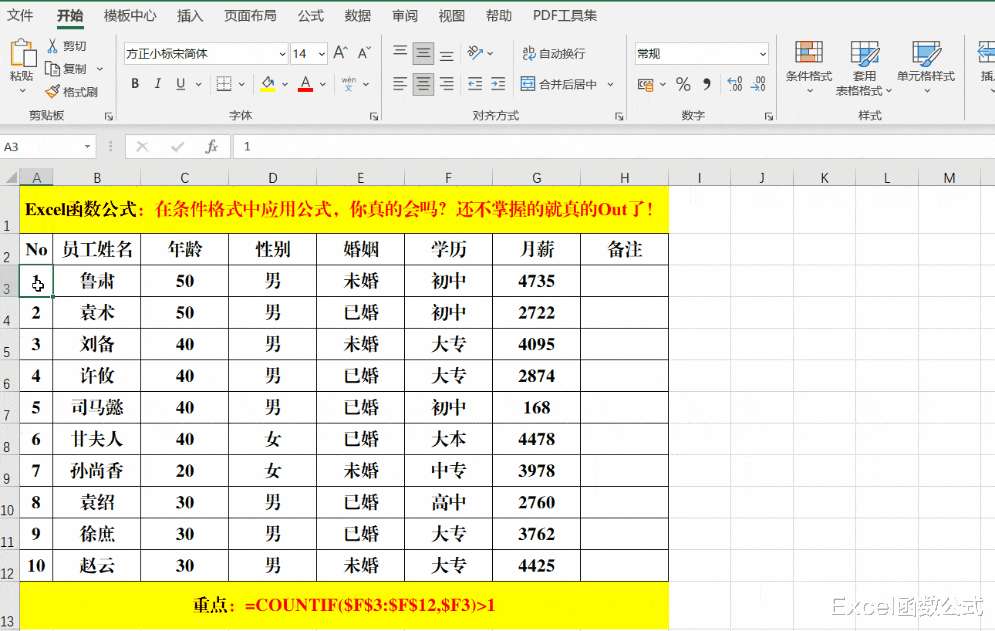Open Cell Styles (单元格样式)

tap(926, 67)
